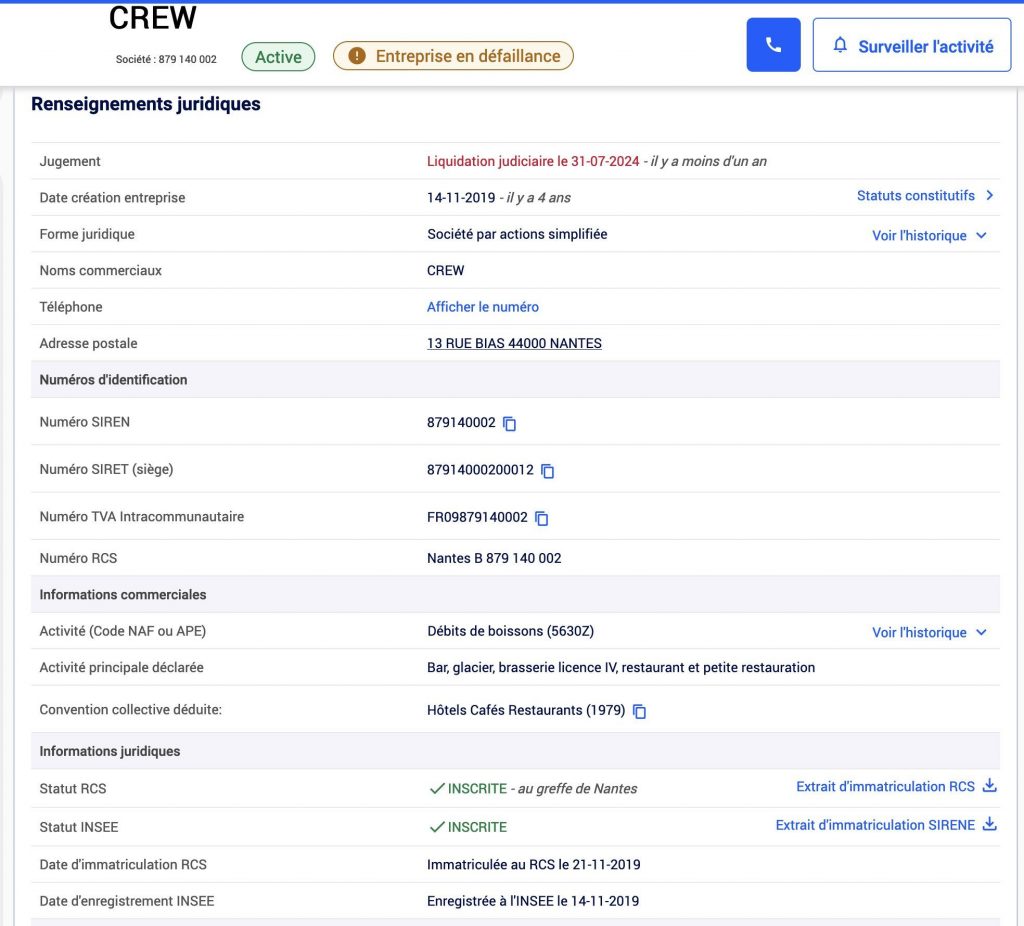Click the warning icon in défaillance badge
This screenshot has width=1024, height=926.
coord(357,56)
